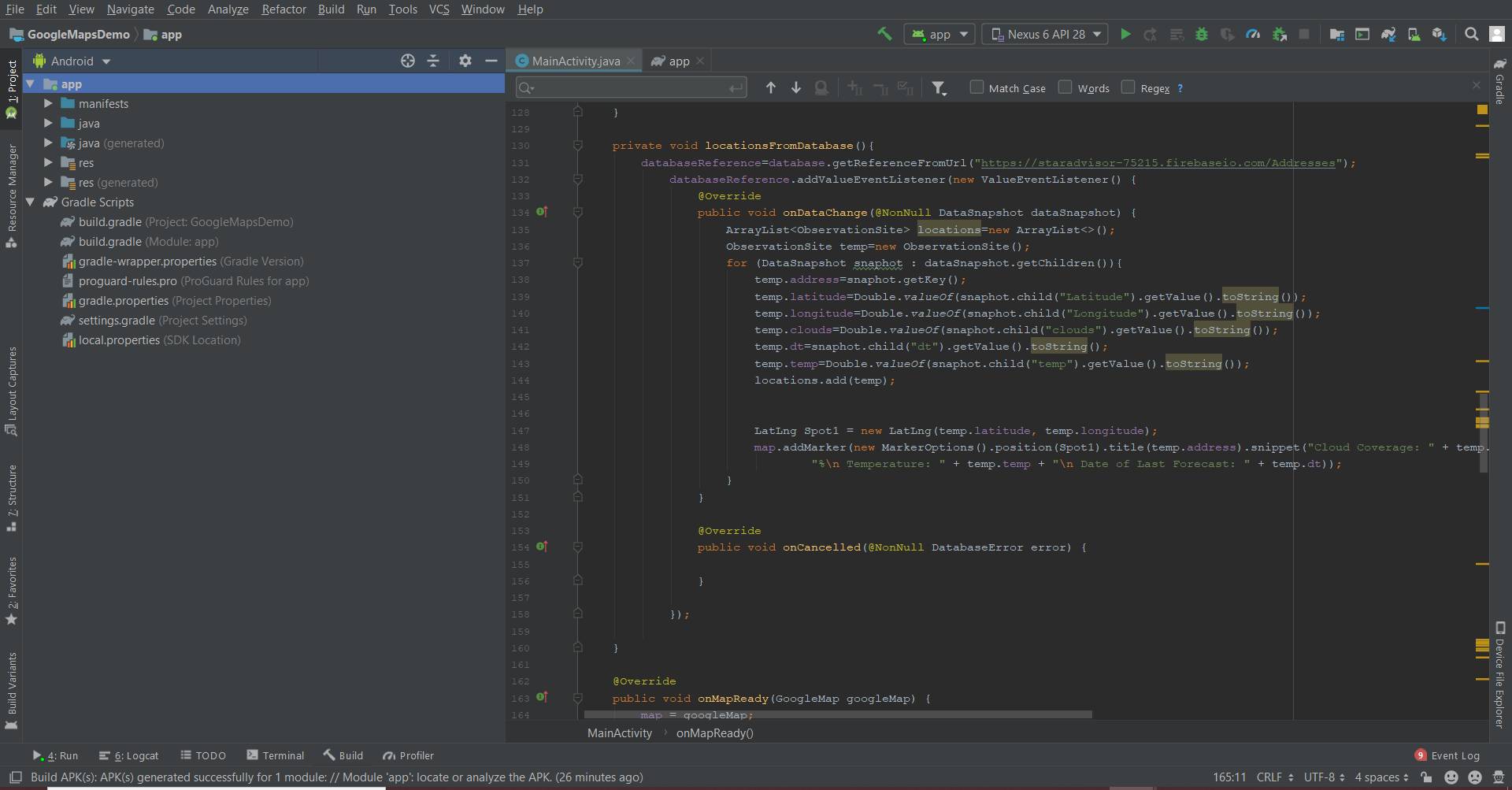This screenshot has height=790, width=1512.
Task: Open AVD Manager from the toolbar
Action: tap(1414, 35)
